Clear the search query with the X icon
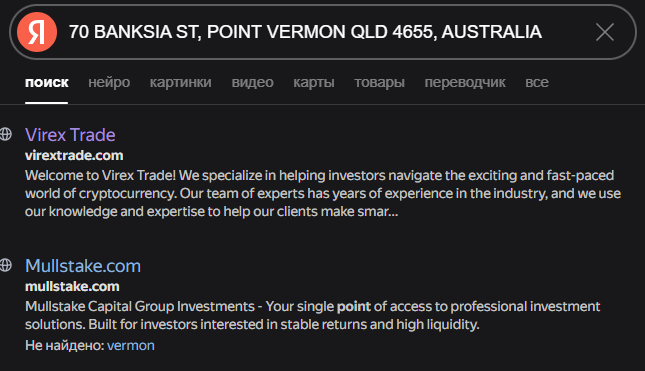645x371 pixels. click(x=605, y=32)
